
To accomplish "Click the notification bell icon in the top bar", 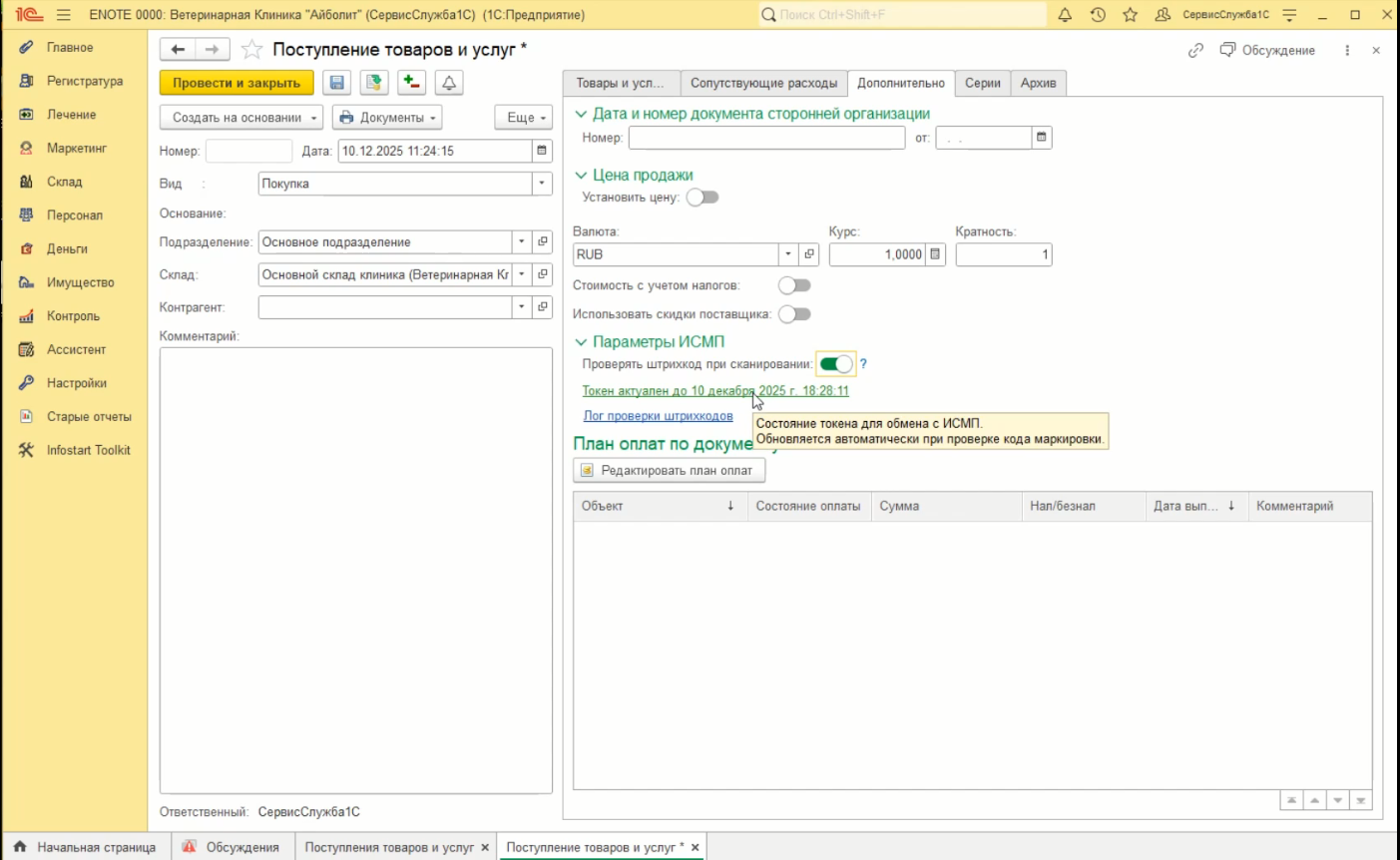I will (x=1065, y=15).
